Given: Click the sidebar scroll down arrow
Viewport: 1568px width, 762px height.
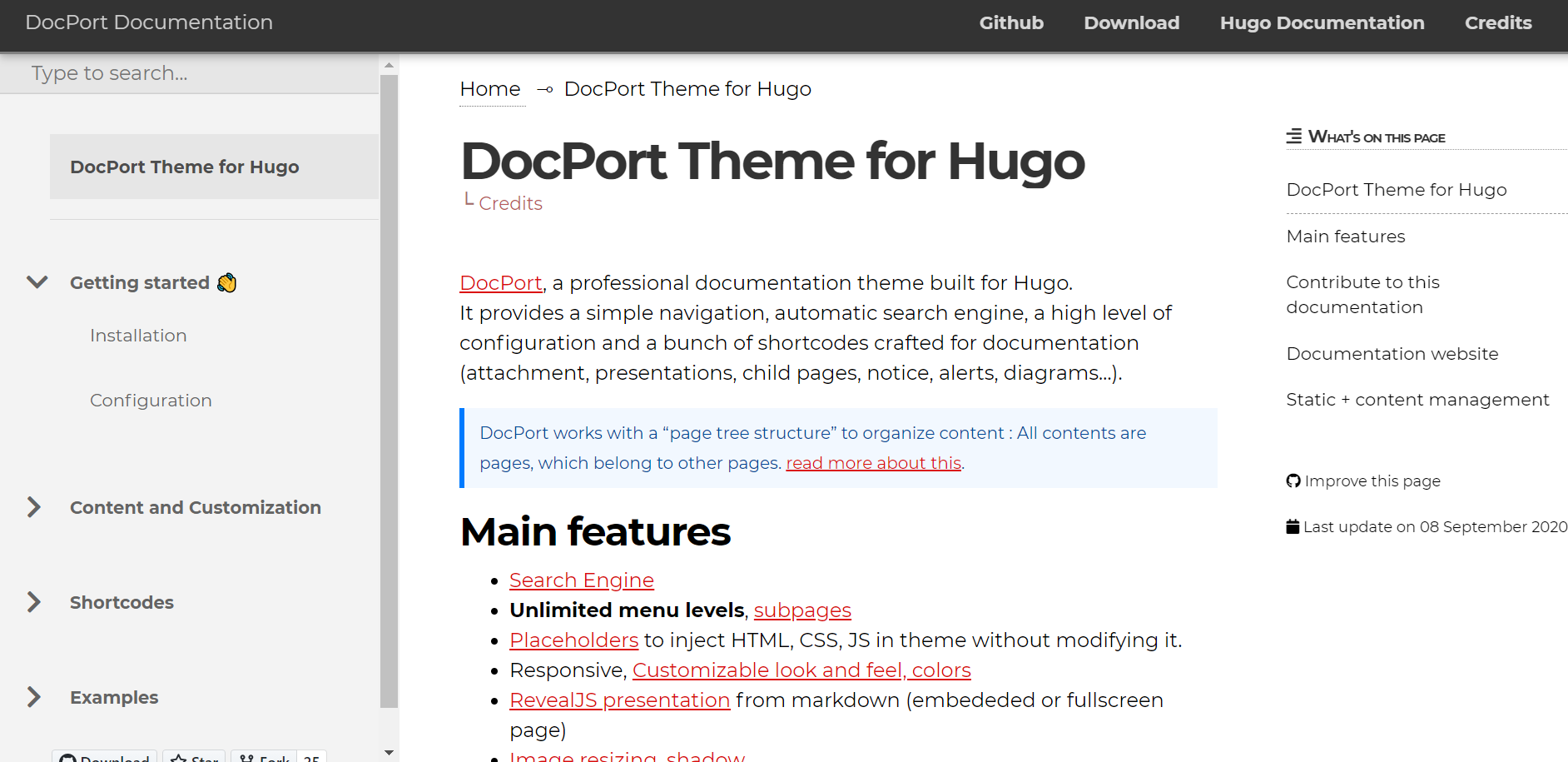Looking at the screenshot, I should pos(389,752).
